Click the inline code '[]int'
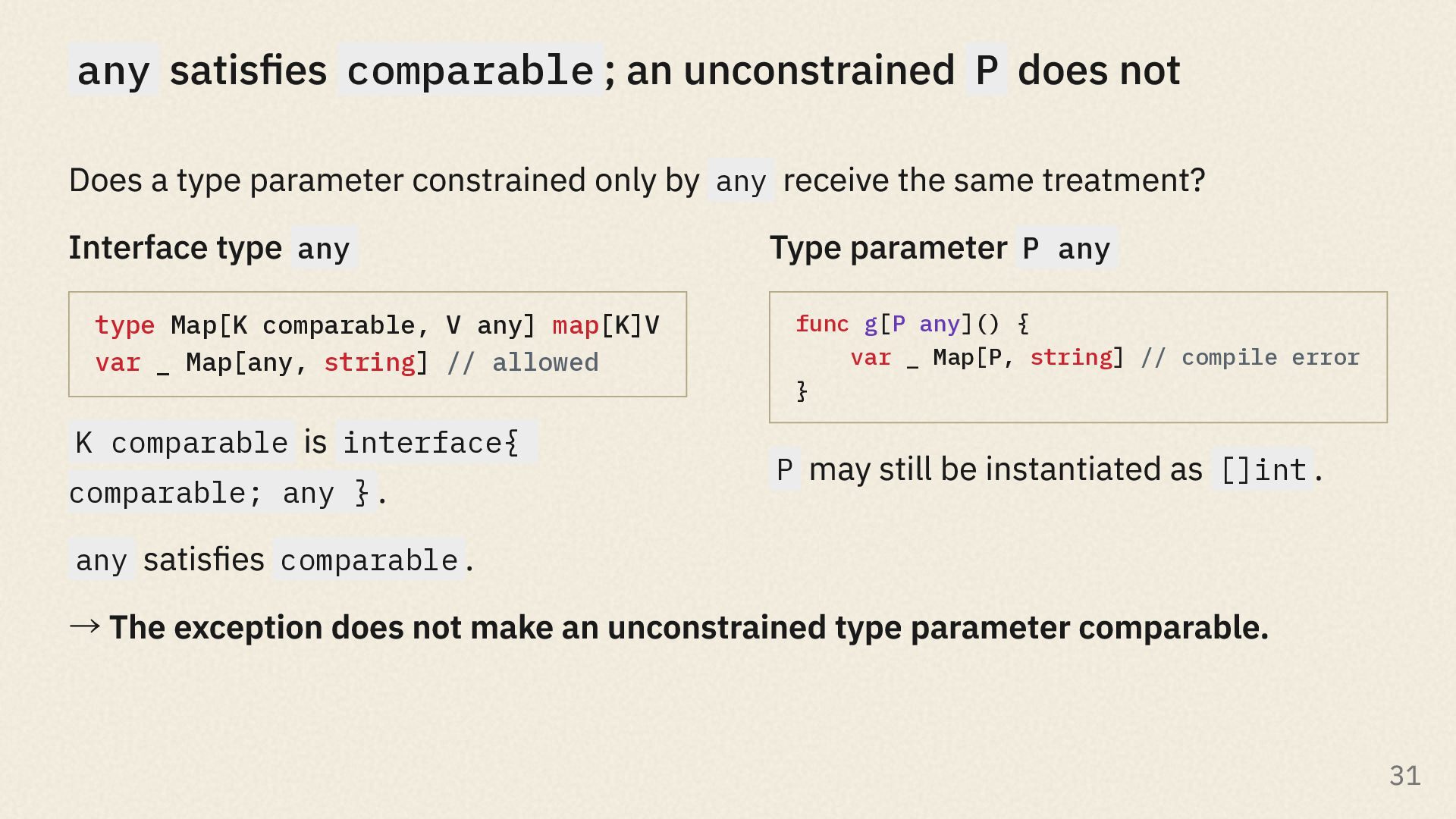This screenshot has width=1456, height=819. [x=1263, y=469]
